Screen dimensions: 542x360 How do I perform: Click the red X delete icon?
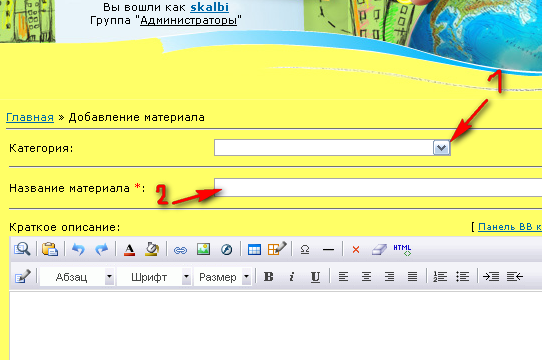pos(356,249)
